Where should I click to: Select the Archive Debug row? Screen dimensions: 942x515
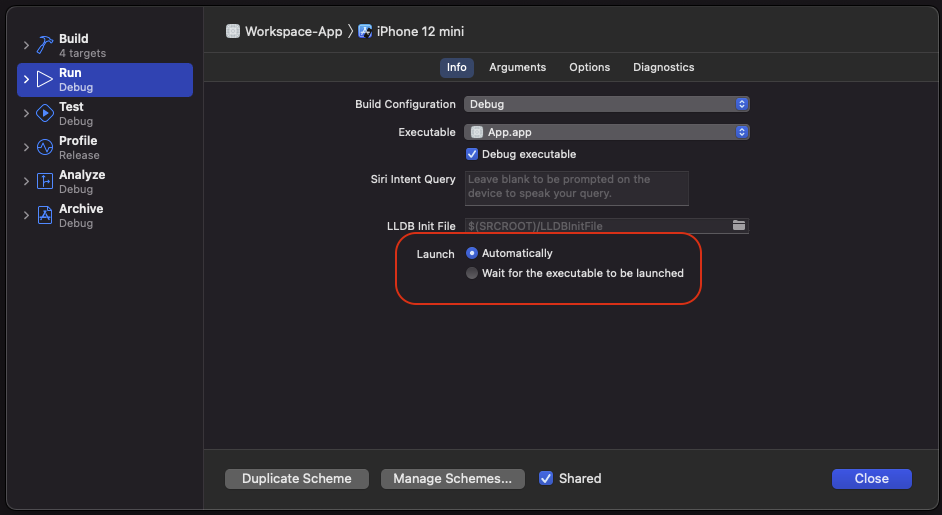105,215
